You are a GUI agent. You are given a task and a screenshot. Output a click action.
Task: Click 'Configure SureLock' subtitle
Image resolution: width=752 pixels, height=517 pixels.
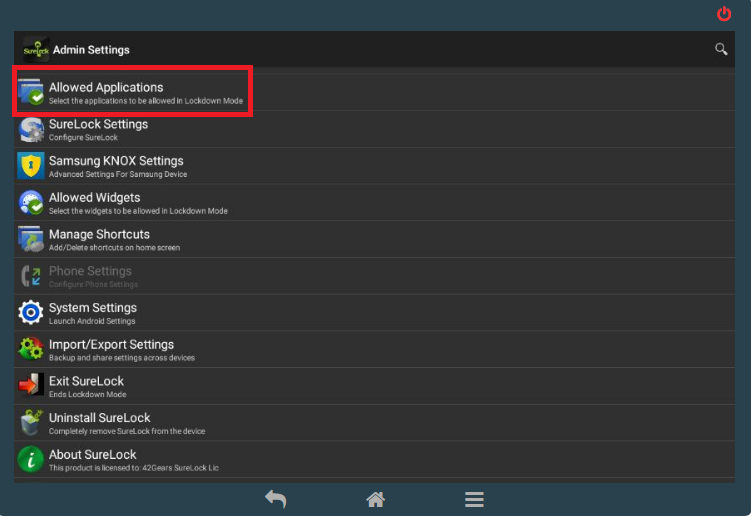pos(83,138)
